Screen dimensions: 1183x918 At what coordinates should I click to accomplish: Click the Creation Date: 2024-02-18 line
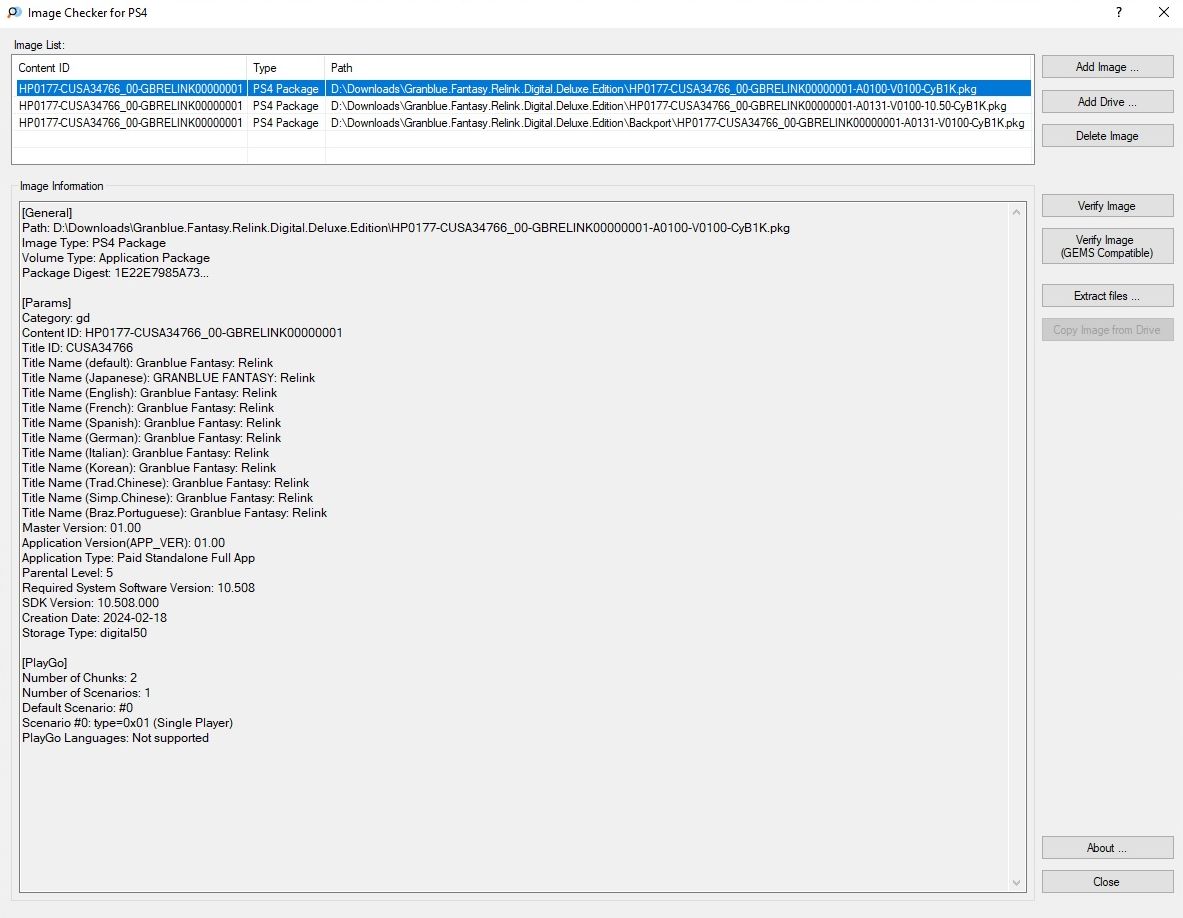[x=94, y=618]
